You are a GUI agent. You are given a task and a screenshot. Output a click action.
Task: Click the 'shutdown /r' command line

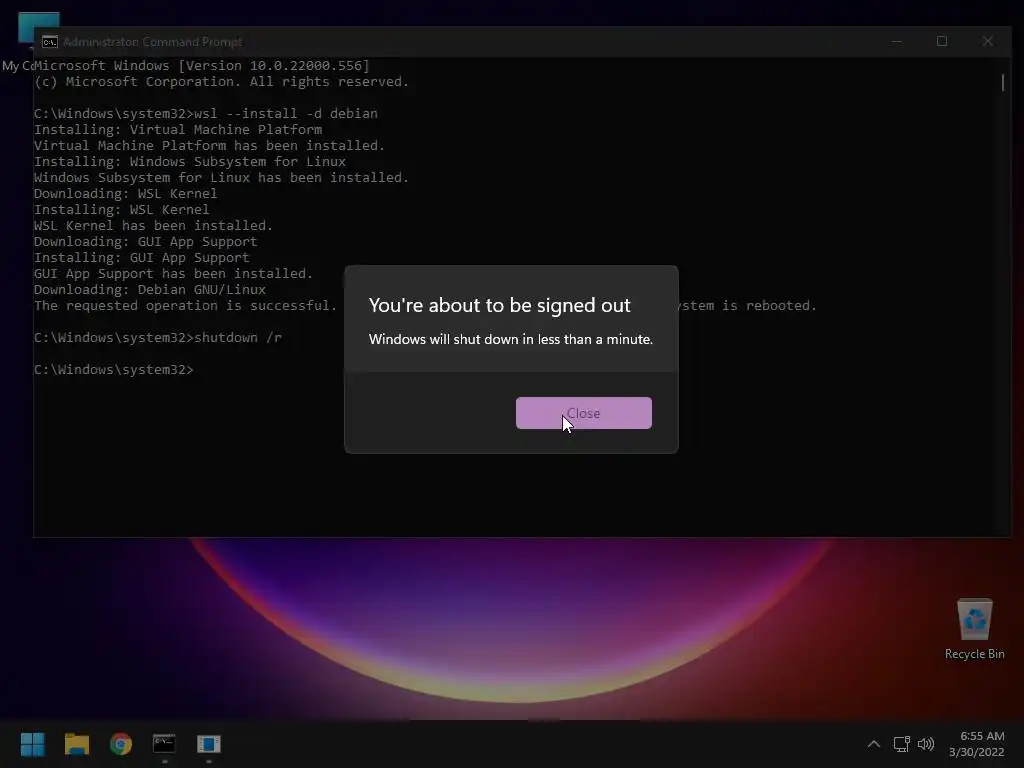tap(158, 338)
